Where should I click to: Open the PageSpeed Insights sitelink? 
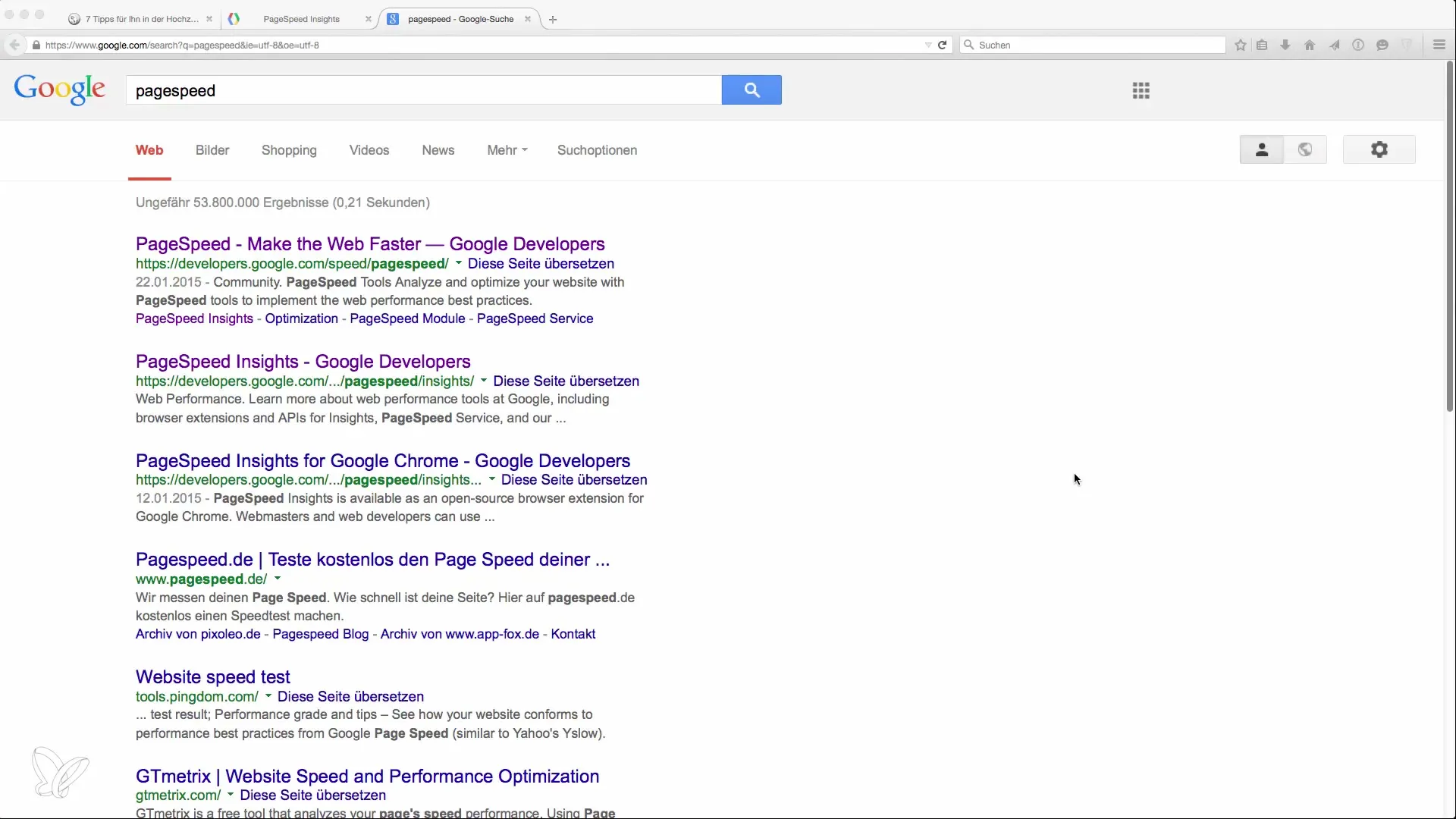tap(194, 318)
